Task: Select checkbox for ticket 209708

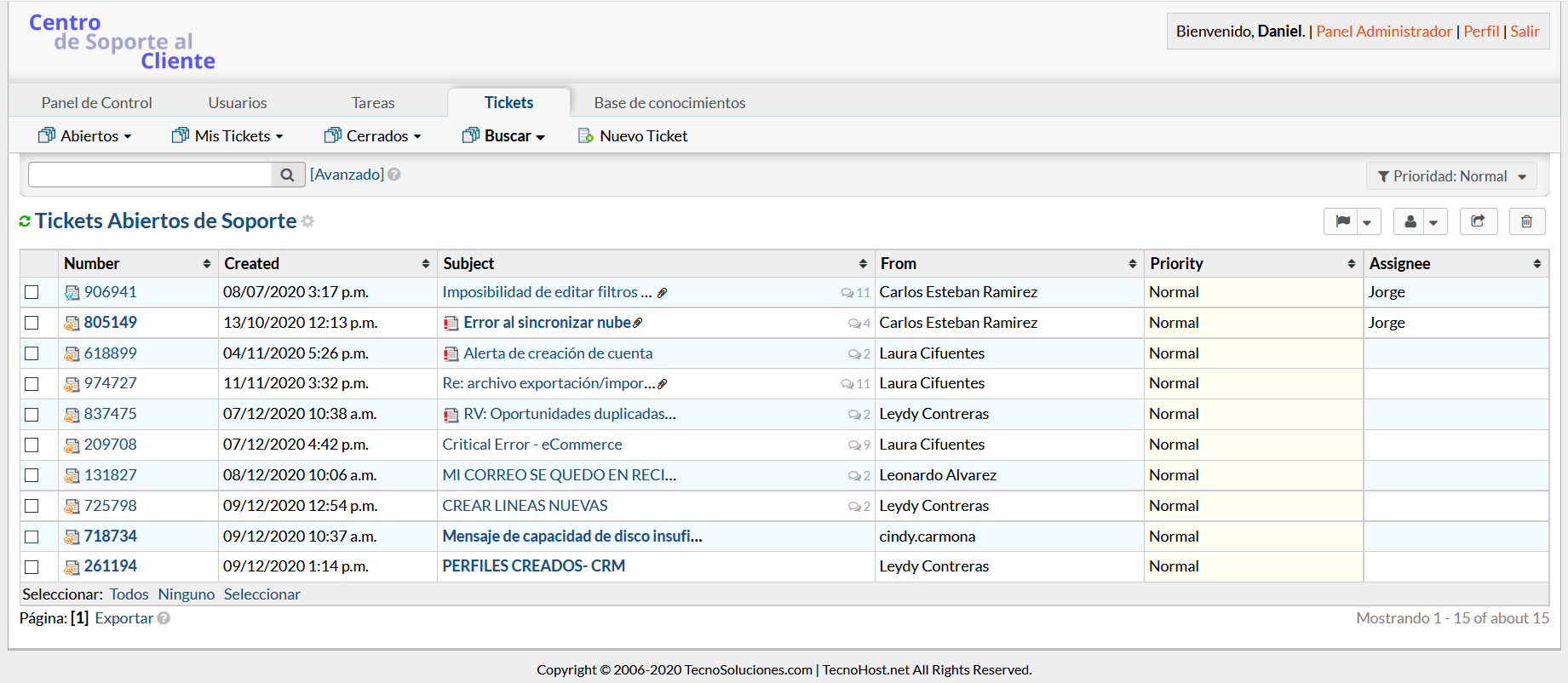Action: pos(32,445)
